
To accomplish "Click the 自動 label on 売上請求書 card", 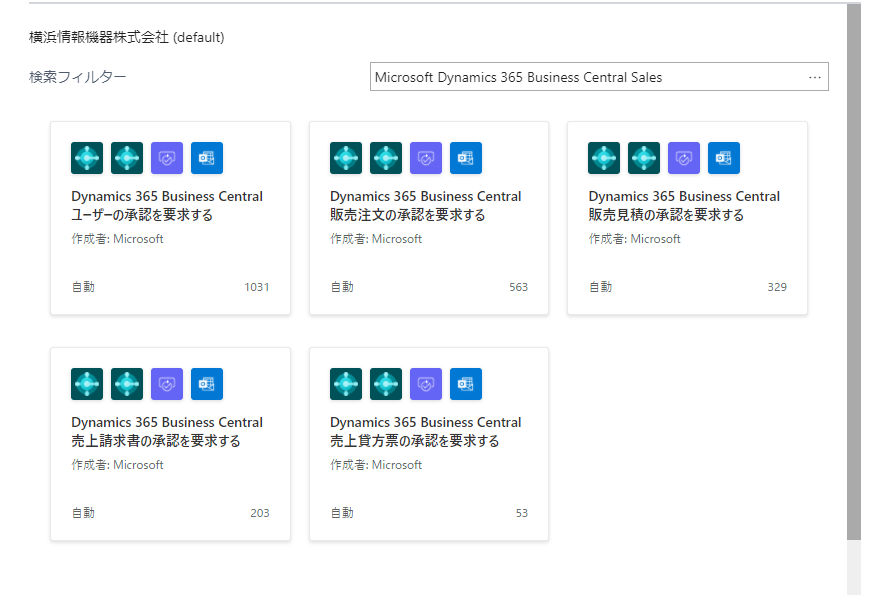I will 83,513.
